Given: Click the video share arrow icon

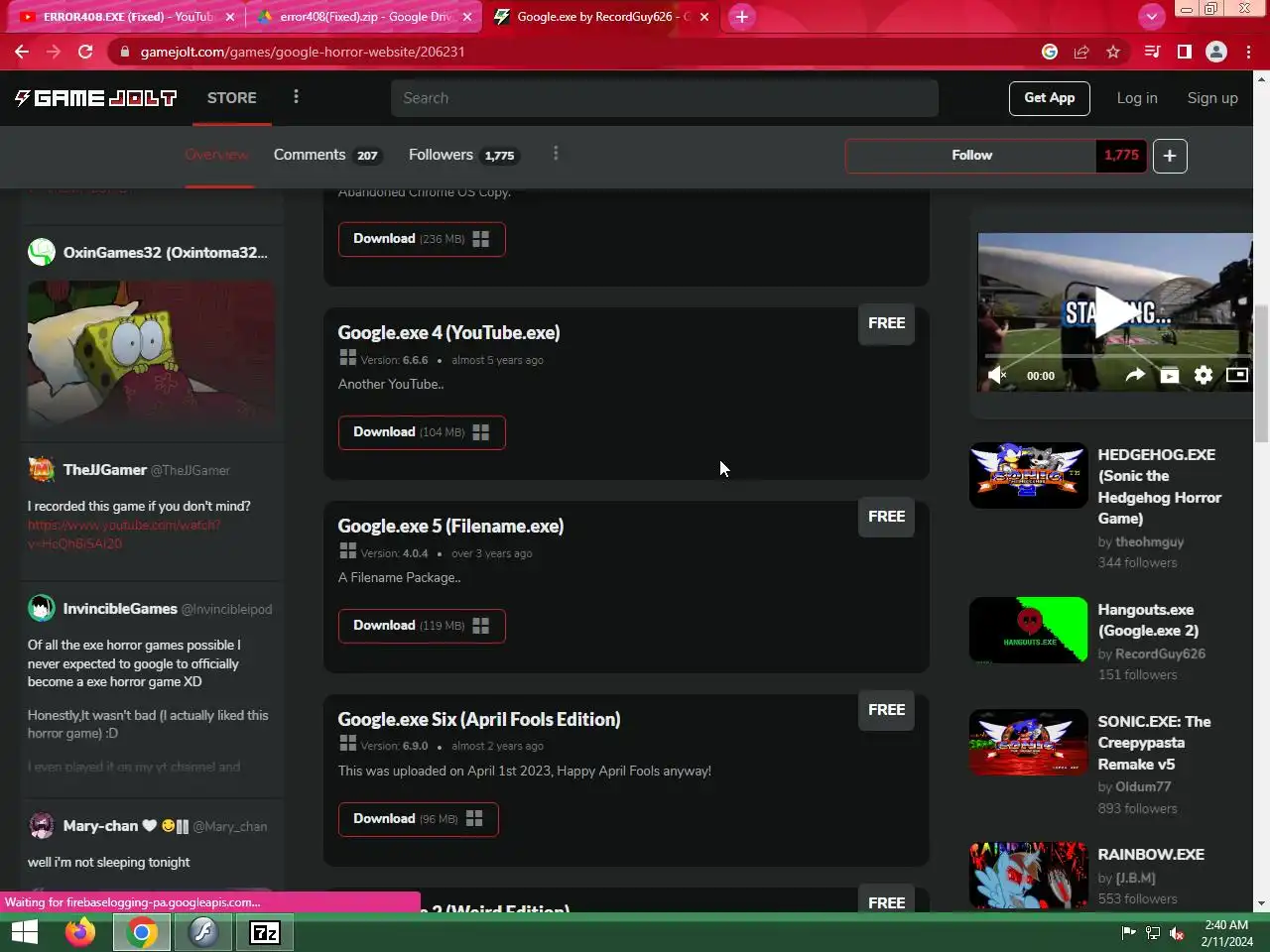Looking at the screenshot, I should 1135,375.
